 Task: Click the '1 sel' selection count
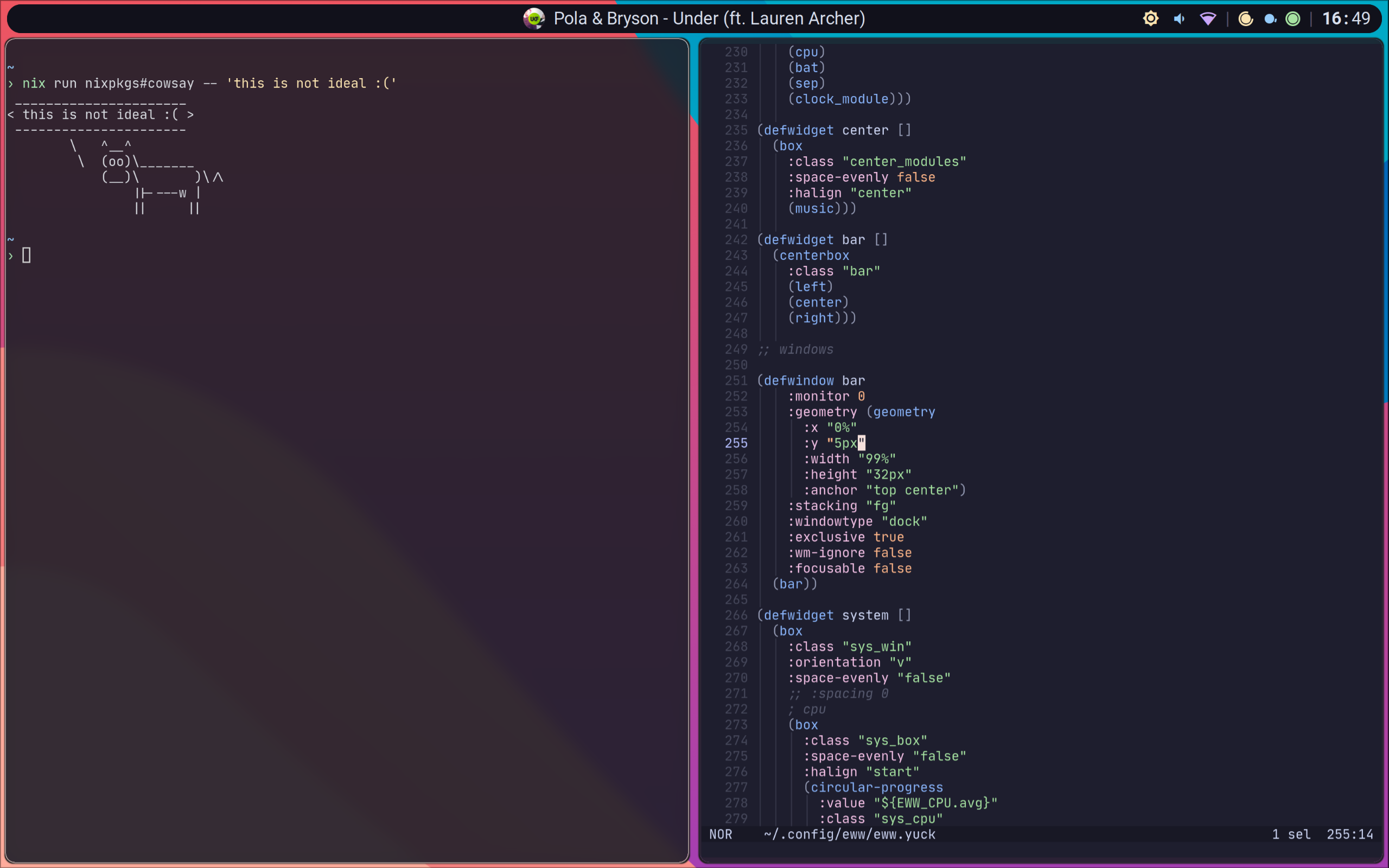1291,834
